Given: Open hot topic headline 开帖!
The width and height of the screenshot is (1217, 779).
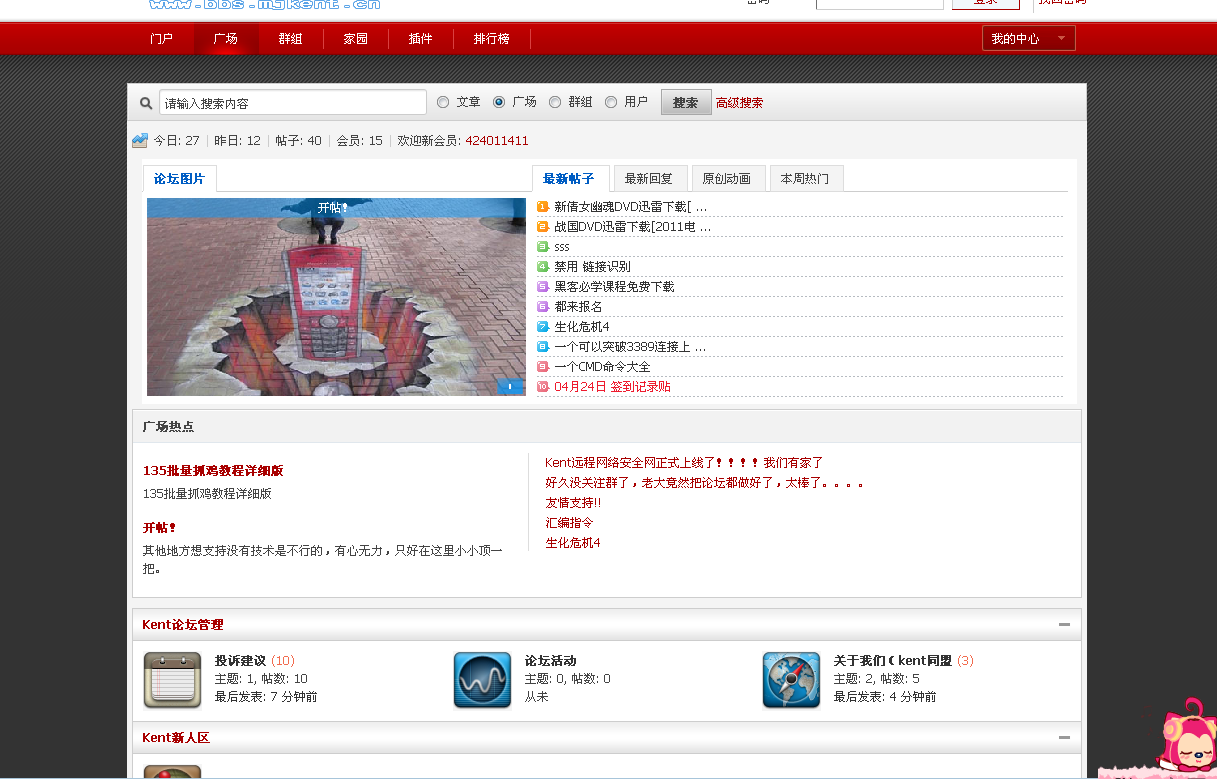Looking at the screenshot, I should tap(160, 528).
